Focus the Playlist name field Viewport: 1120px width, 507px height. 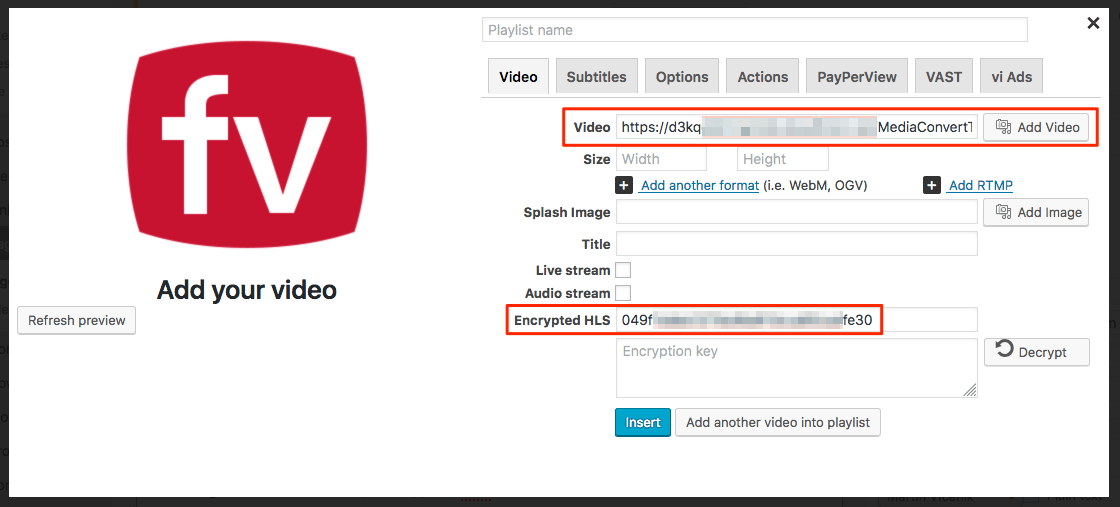pyautogui.click(x=755, y=30)
